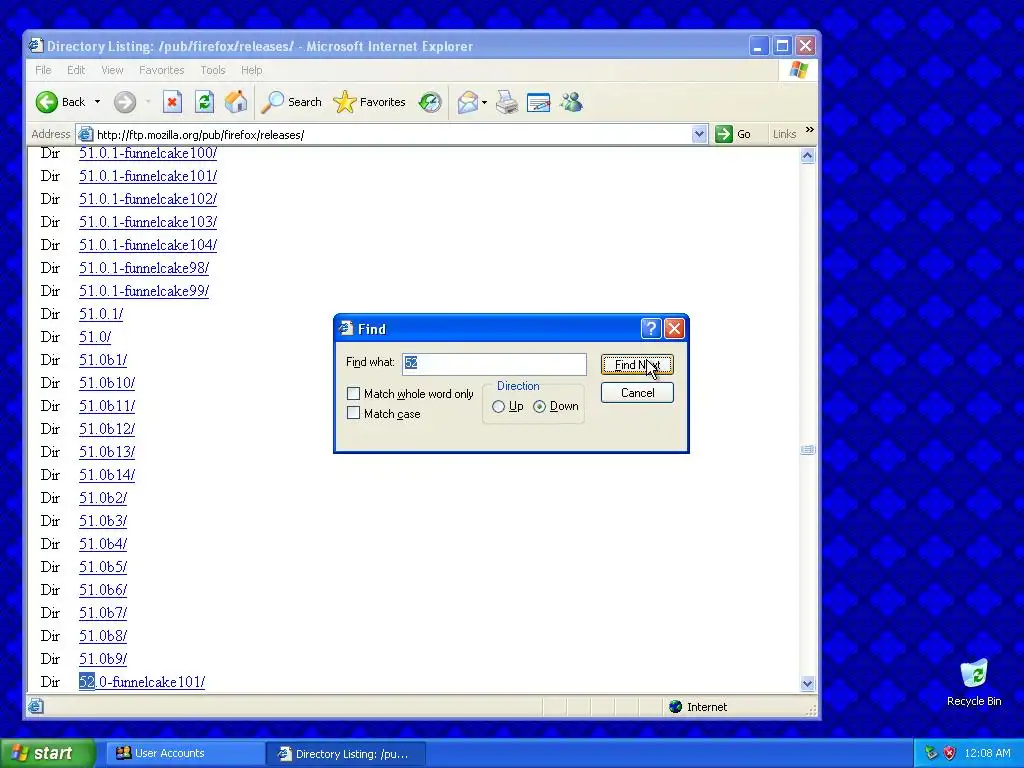
Task: Click the Start button
Action: point(47,753)
